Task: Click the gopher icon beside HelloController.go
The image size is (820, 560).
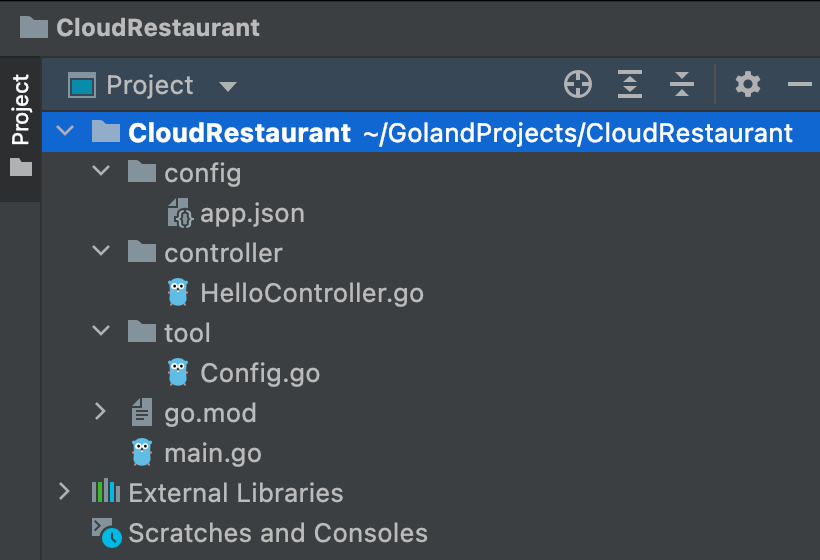Action: (178, 293)
